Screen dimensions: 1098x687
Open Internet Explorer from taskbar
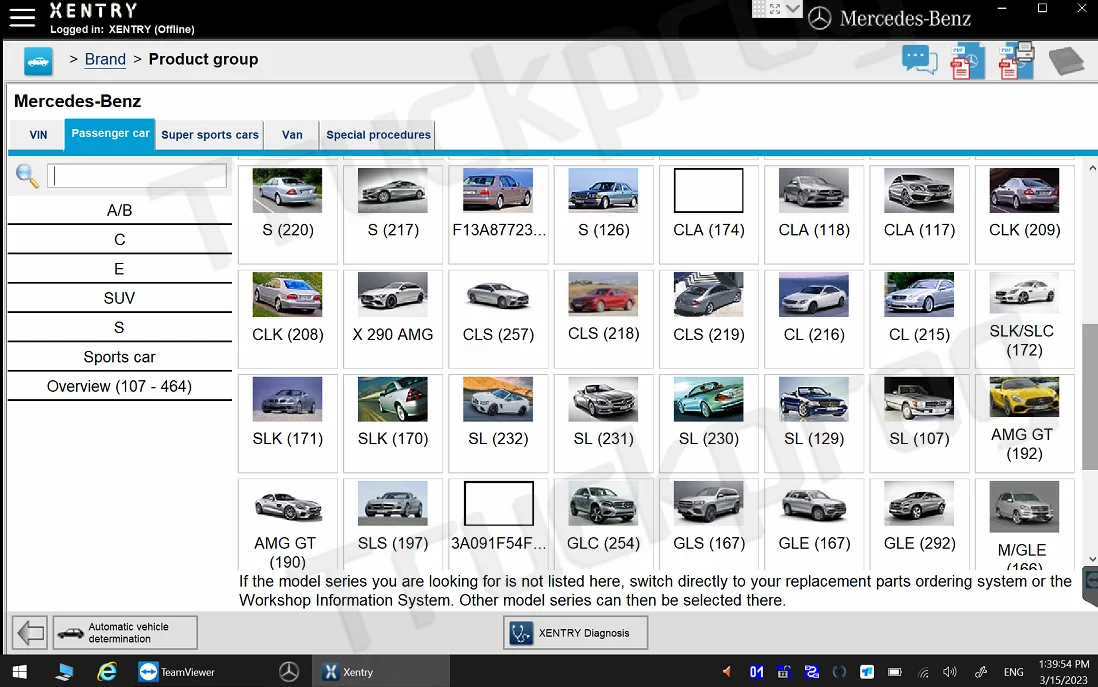(x=106, y=672)
